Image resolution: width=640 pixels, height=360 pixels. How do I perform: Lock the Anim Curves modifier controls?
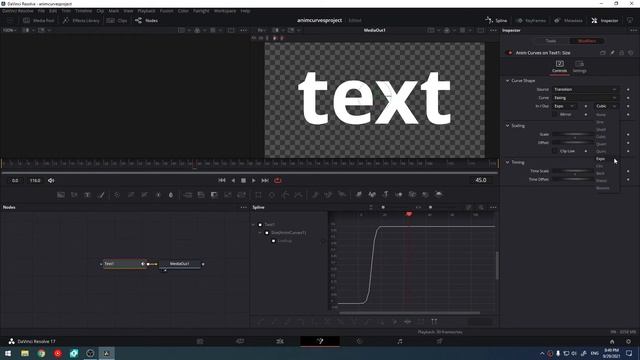[x=622, y=53]
